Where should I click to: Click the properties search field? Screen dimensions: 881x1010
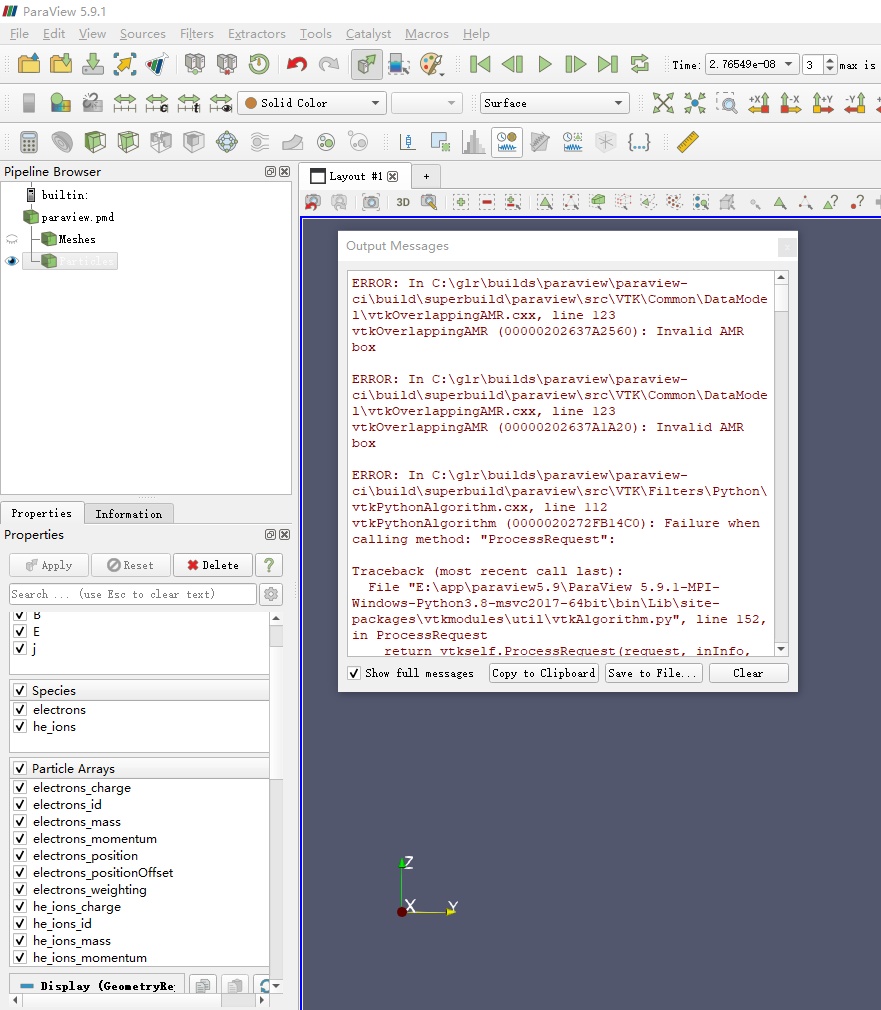coord(133,594)
